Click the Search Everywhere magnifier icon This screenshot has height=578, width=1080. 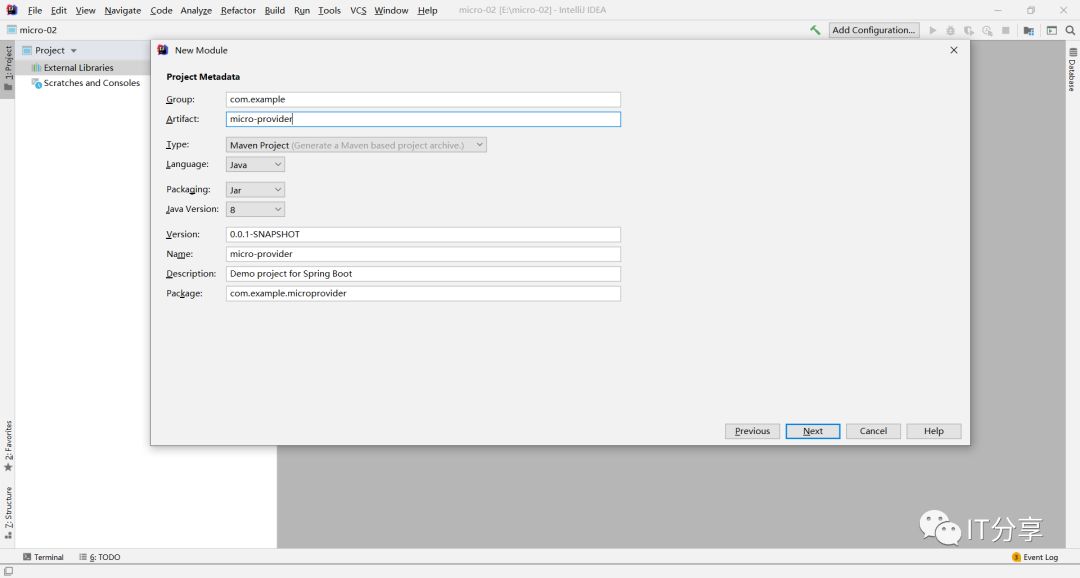(x=1070, y=30)
